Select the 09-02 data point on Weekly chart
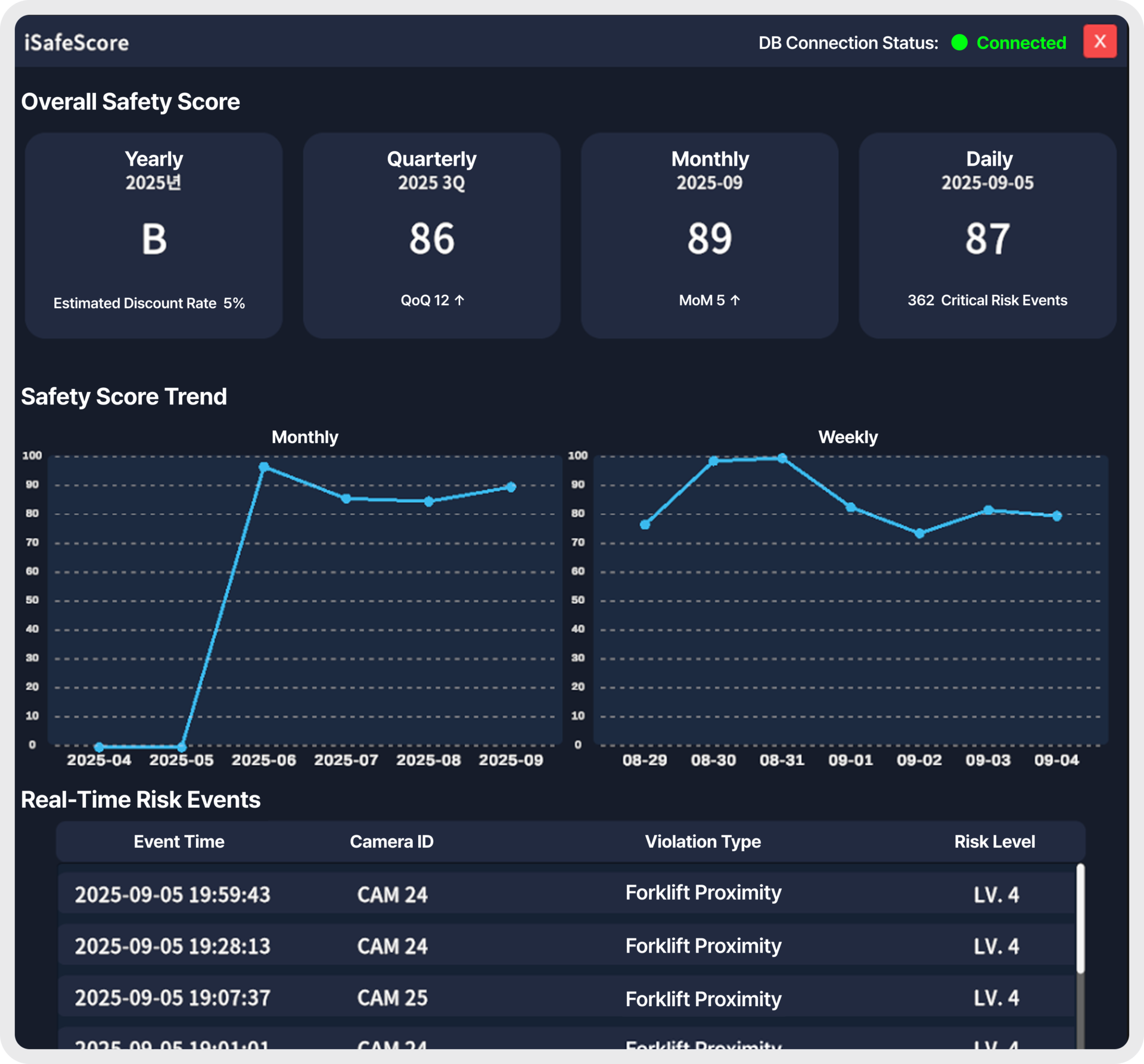1144x1064 pixels. tap(919, 533)
